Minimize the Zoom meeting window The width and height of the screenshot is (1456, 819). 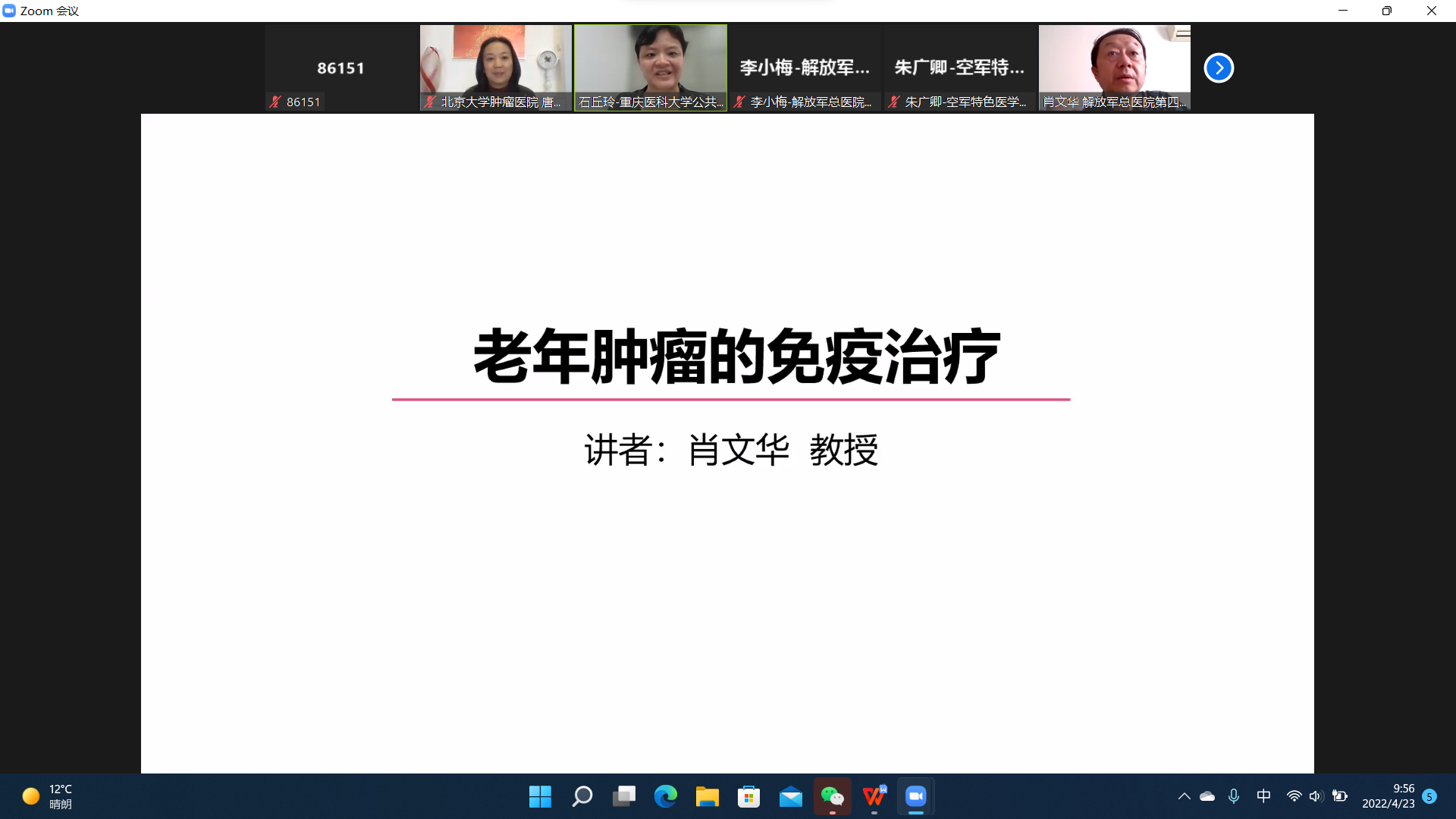[1342, 11]
